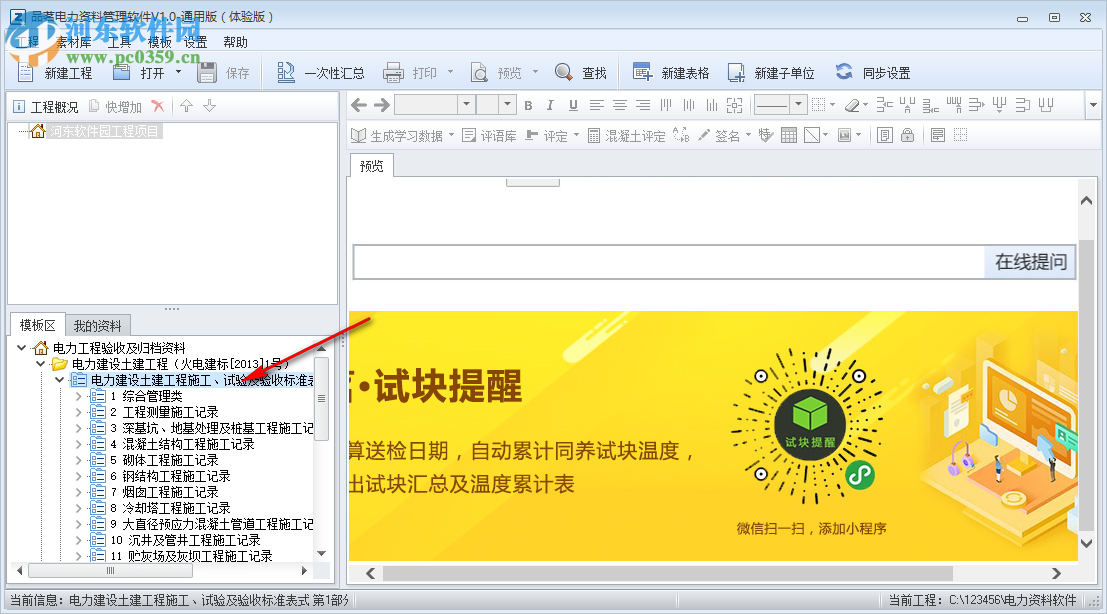
Task: Click the 工程概况 button
Action: (x=45, y=107)
